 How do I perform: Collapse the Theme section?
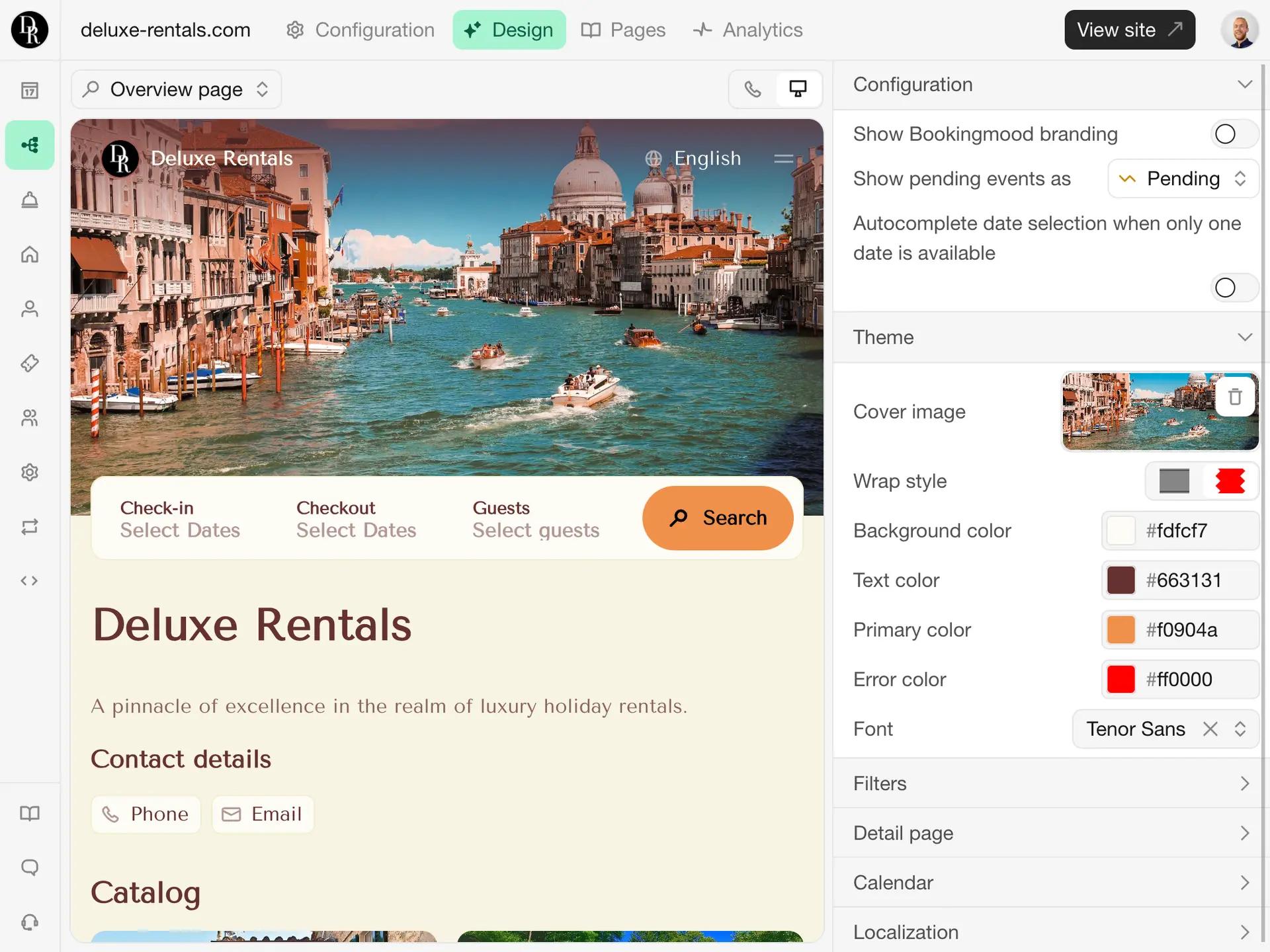click(1052, 337)
